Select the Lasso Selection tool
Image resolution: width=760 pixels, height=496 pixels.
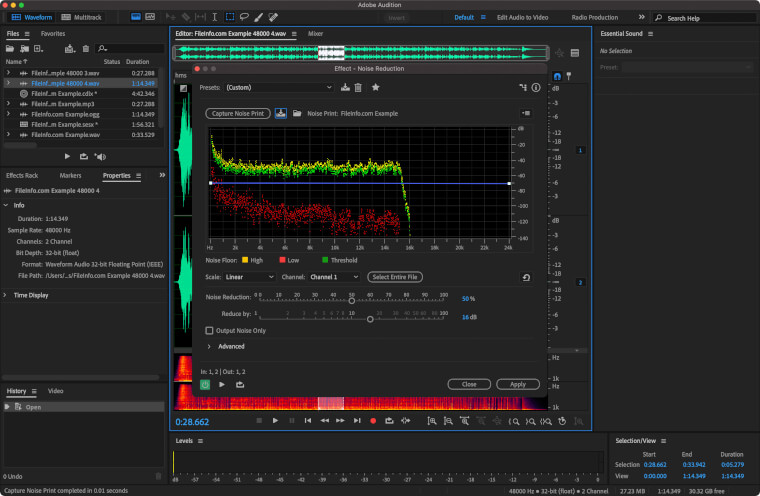[x=243, y=17]
